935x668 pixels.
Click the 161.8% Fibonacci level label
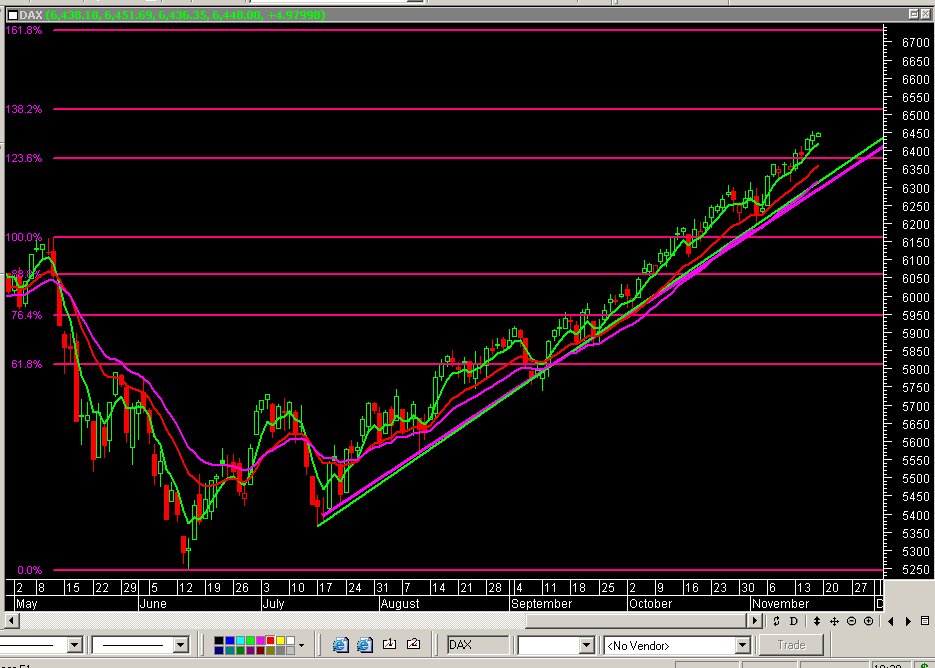click(x=24, y=30)
